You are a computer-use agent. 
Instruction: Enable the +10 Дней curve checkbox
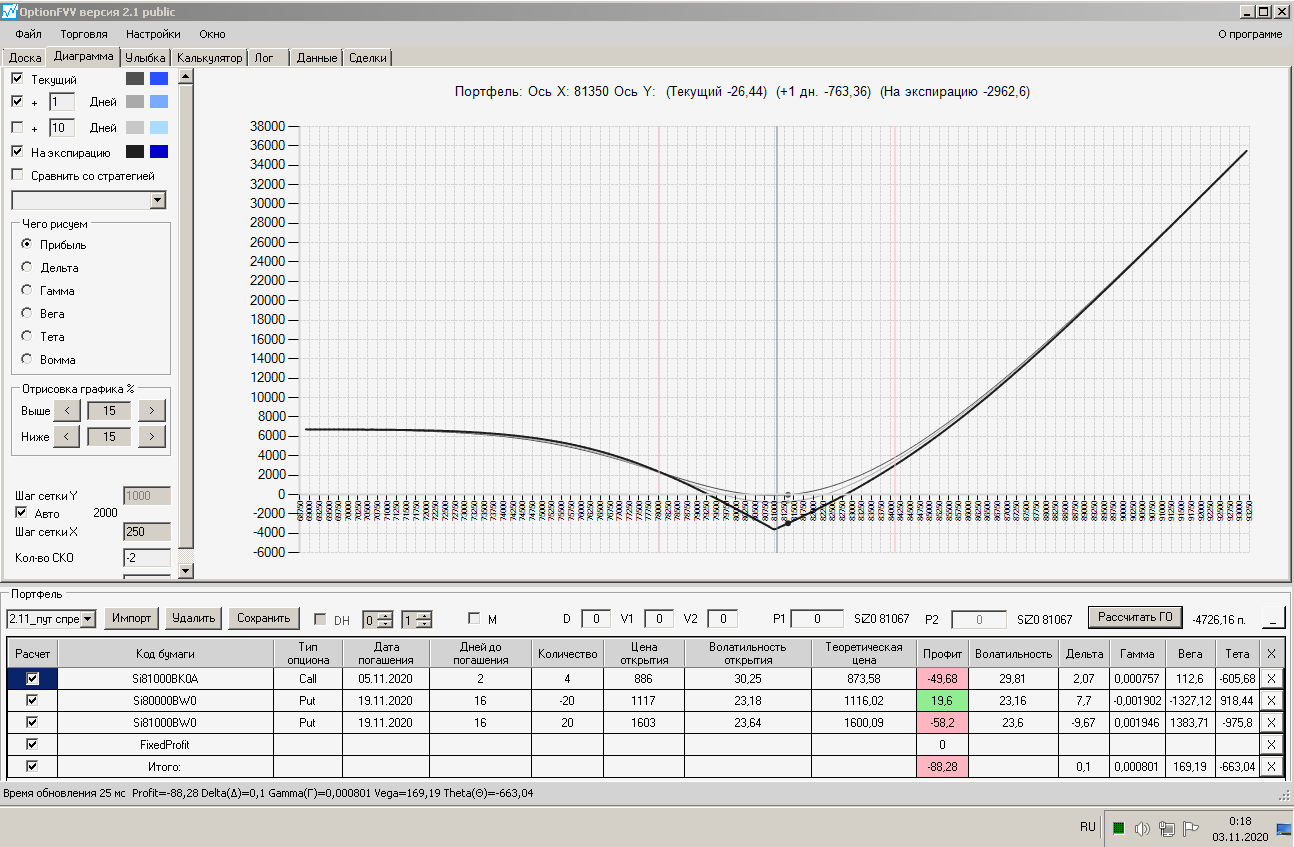(x=17, y=127)
